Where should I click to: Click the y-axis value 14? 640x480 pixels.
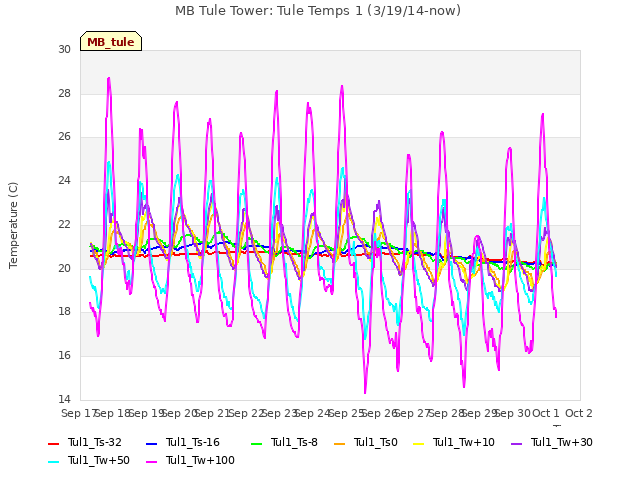pos(64,399)
